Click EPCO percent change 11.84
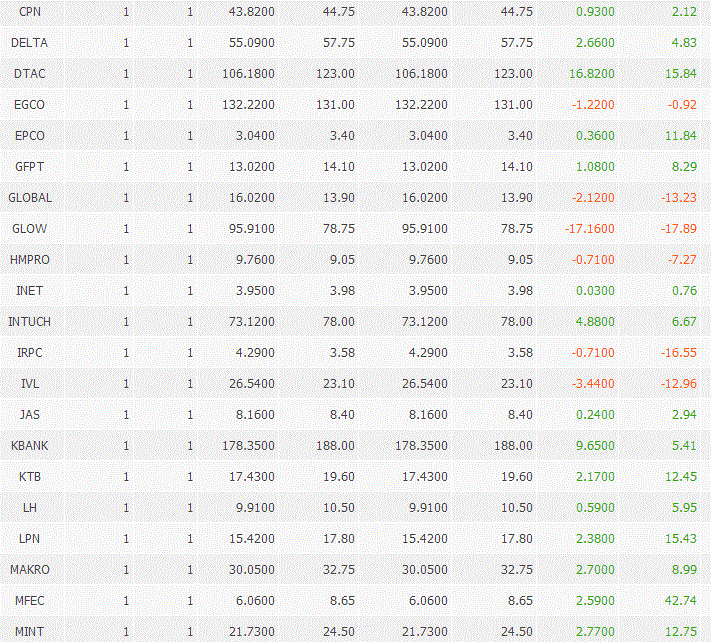 pyautogui.click(x=681, y=136)
